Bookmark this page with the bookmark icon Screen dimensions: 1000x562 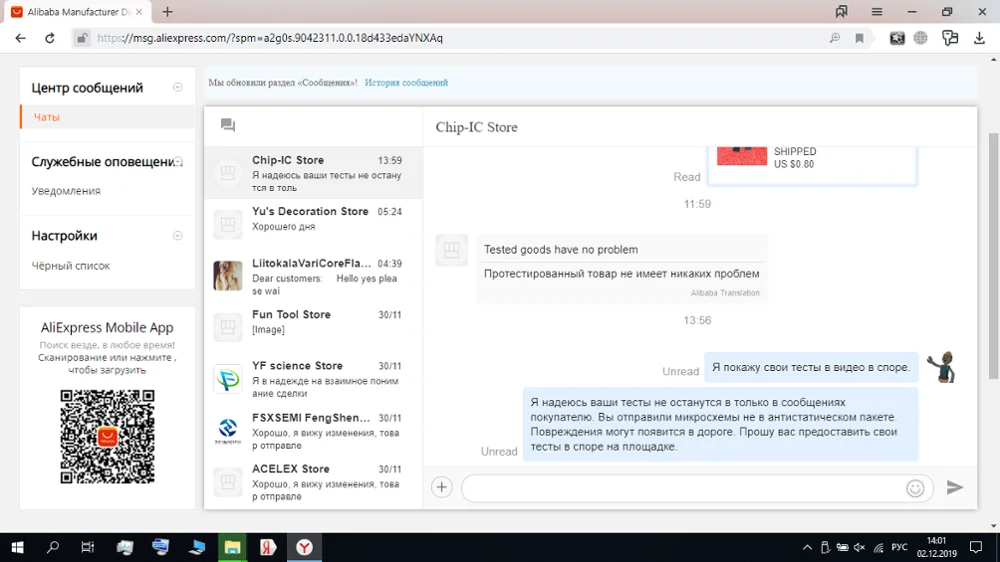pyautogui.click(x=860, y=38)
